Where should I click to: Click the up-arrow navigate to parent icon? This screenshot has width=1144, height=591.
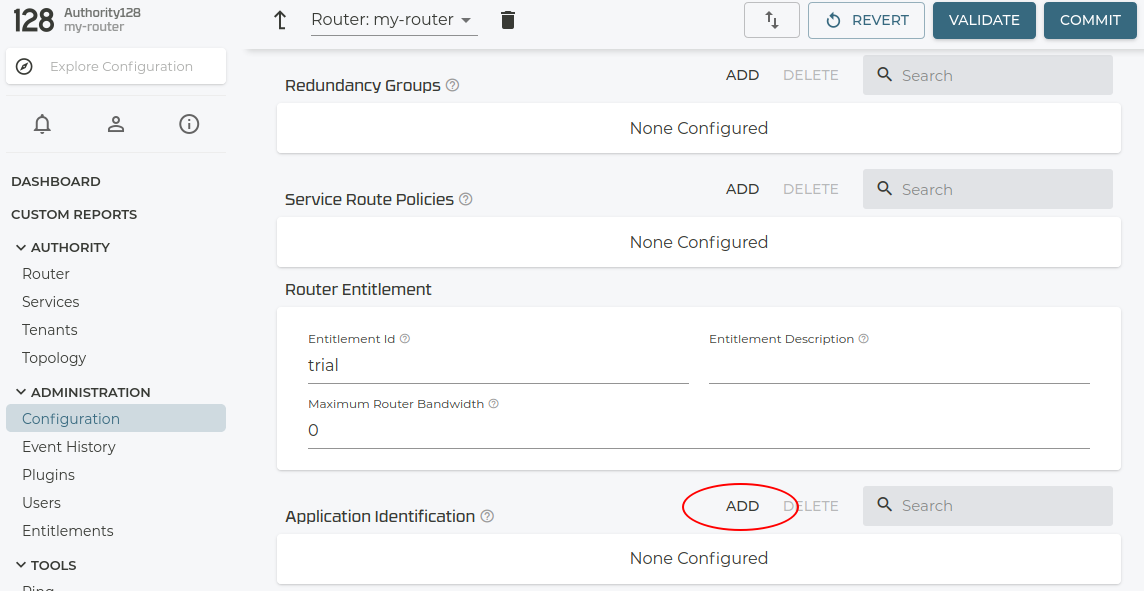(281, 20)
